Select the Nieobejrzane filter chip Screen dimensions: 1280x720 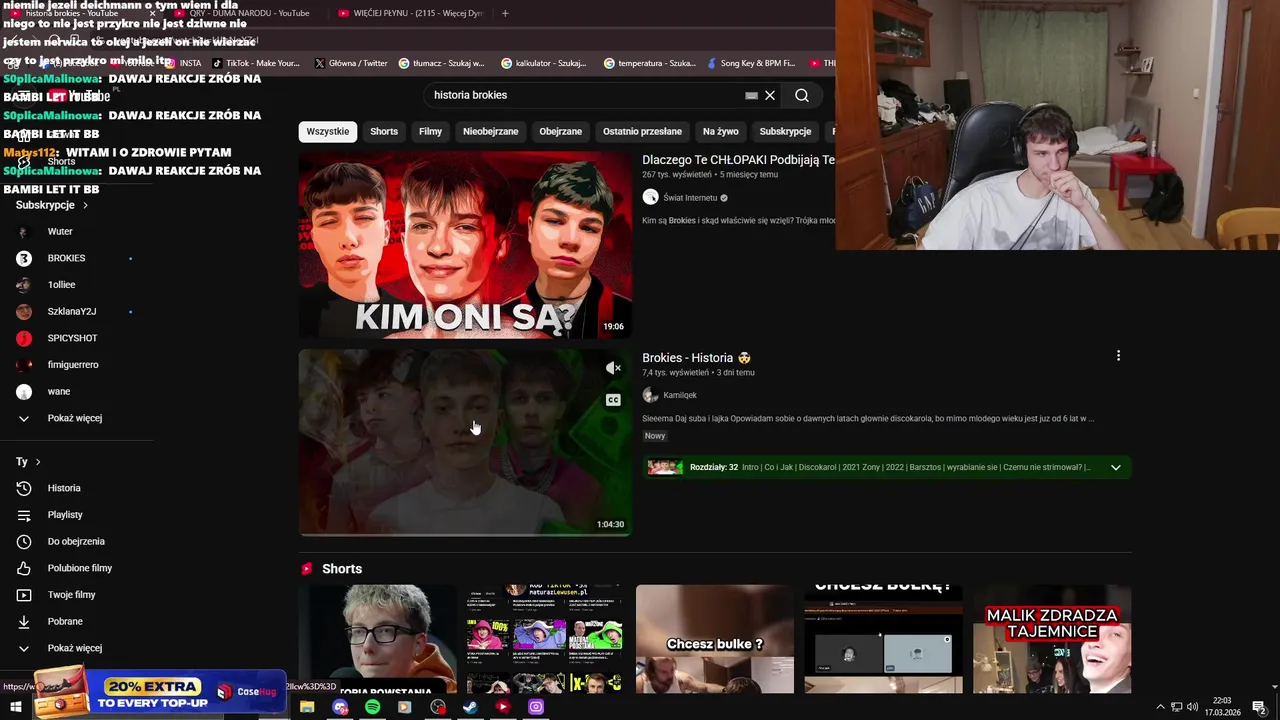pyautogui.click(x=490, y=131)
